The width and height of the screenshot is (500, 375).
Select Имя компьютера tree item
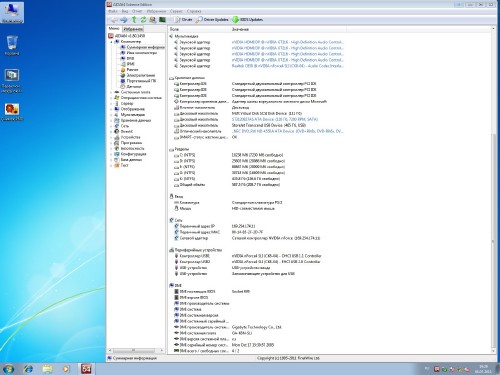(x=139, y=53)
